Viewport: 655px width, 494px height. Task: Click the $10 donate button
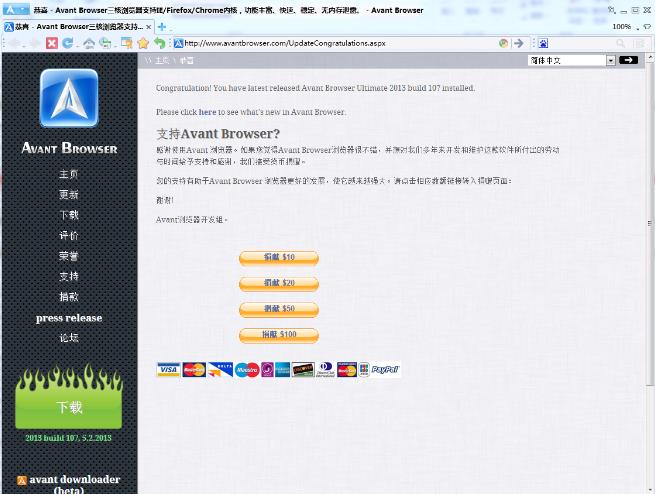(x=278, y=258)
